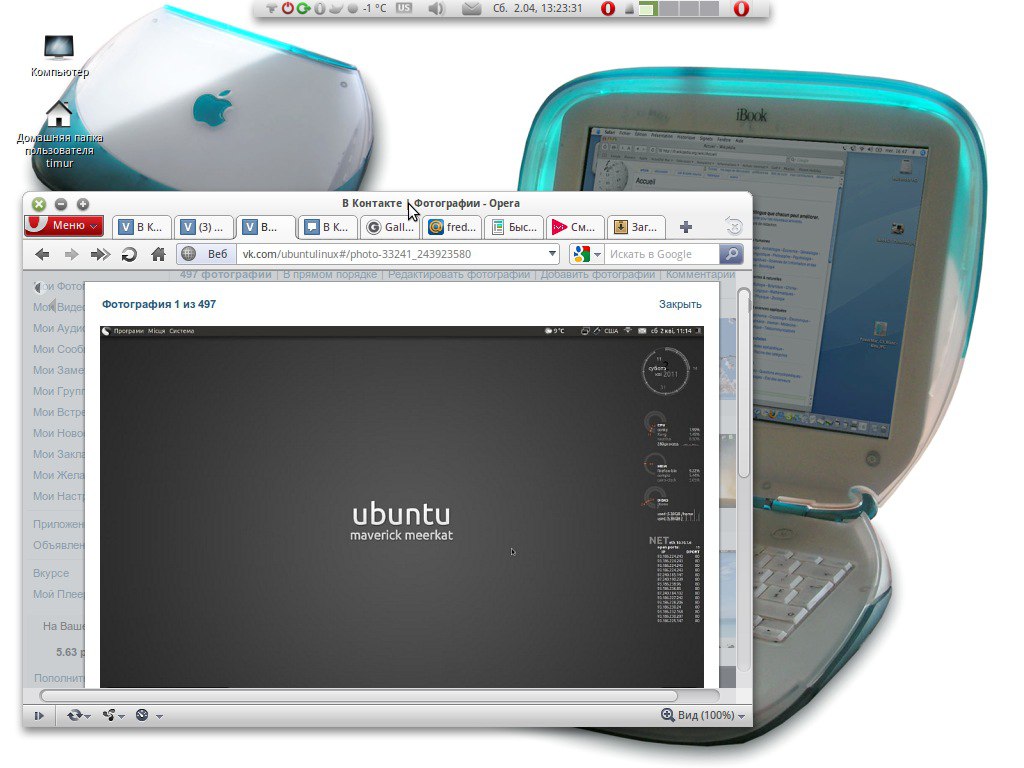Click the zoom magnifier icon in status bar
1024x768 pixels.
point(667,715)
